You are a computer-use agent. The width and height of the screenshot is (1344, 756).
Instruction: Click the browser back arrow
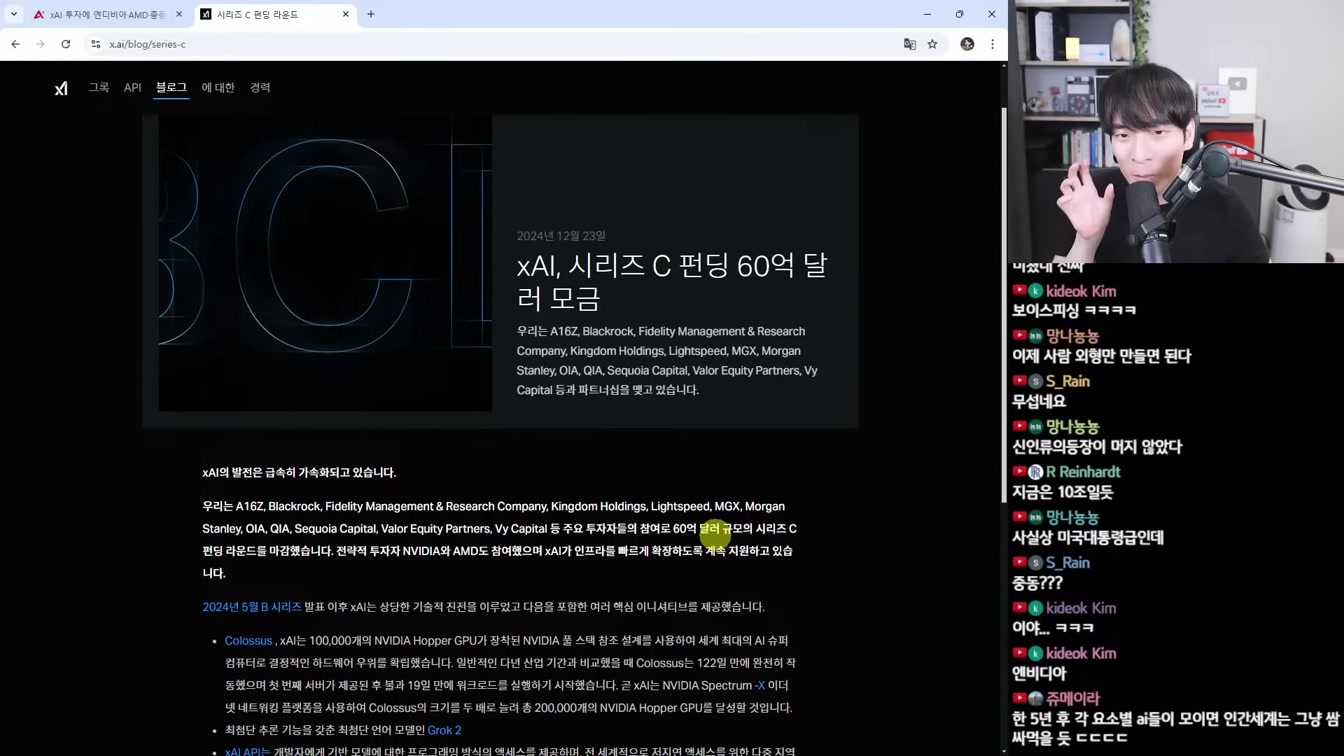[15, 44]
